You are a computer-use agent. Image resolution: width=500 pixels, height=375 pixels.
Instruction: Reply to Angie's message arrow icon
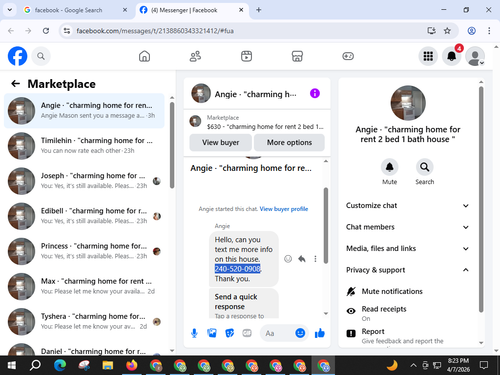point(302,259)
